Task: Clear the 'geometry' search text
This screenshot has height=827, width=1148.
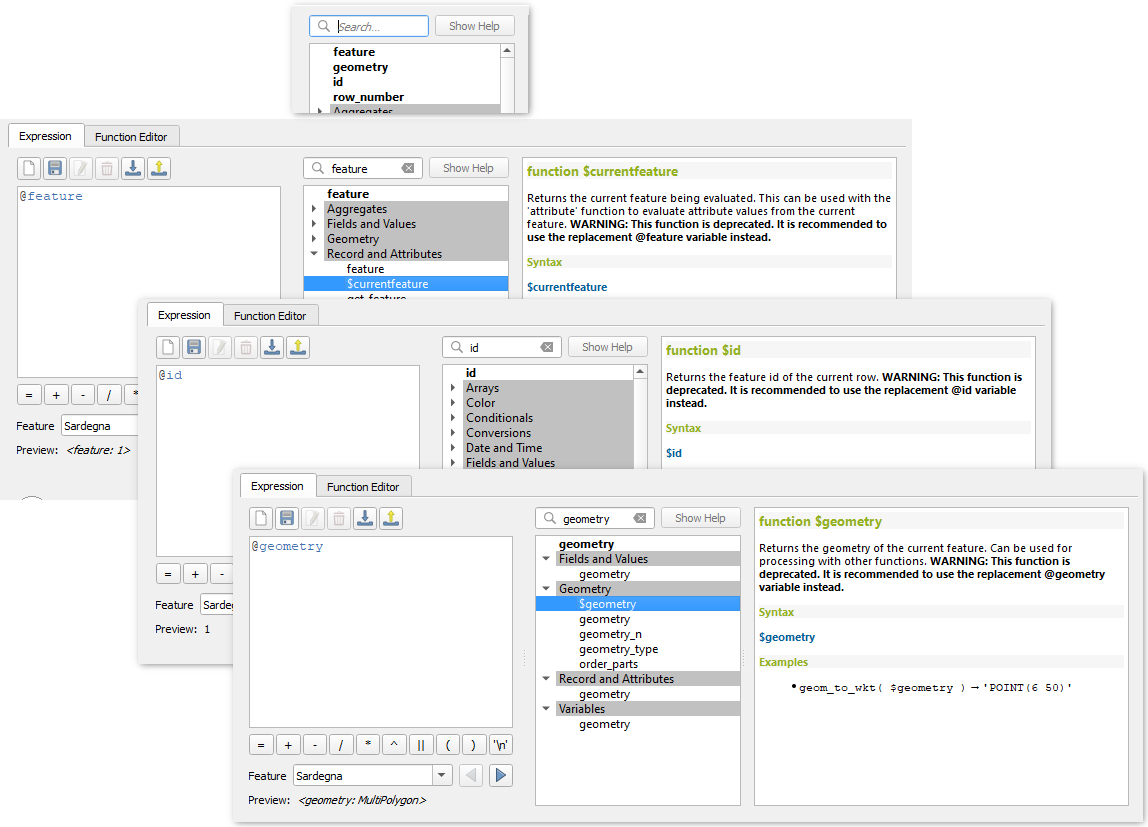Action: (x=640, y=519)
